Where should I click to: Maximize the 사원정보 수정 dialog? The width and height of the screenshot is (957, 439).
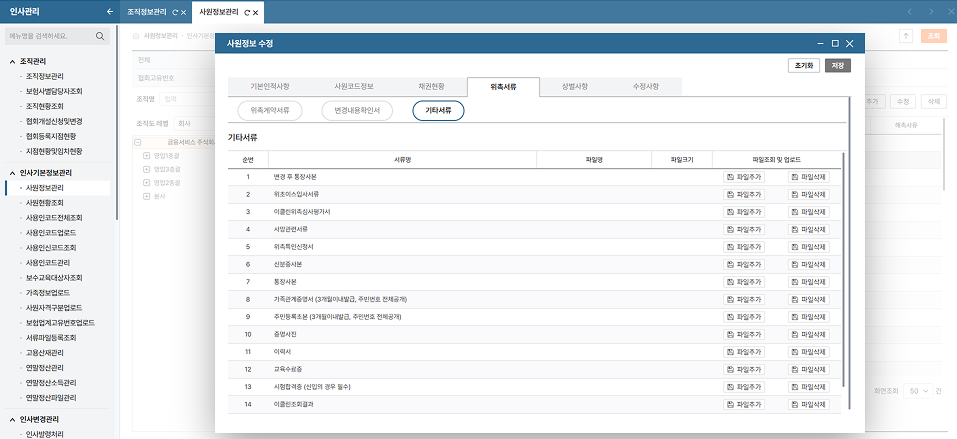tap(835, 44)
